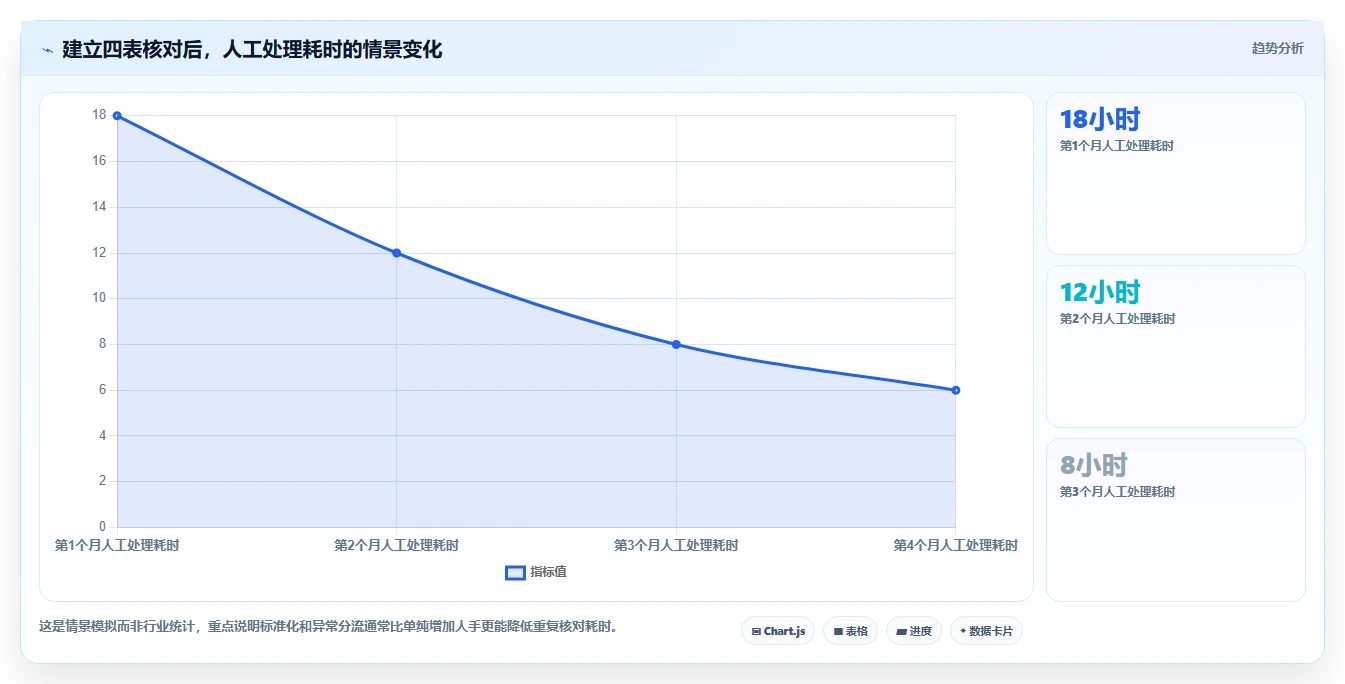Viewport: 1345px width, 684px height.
Task: Select the 表格 tag chip
Action: click(850, 631)
